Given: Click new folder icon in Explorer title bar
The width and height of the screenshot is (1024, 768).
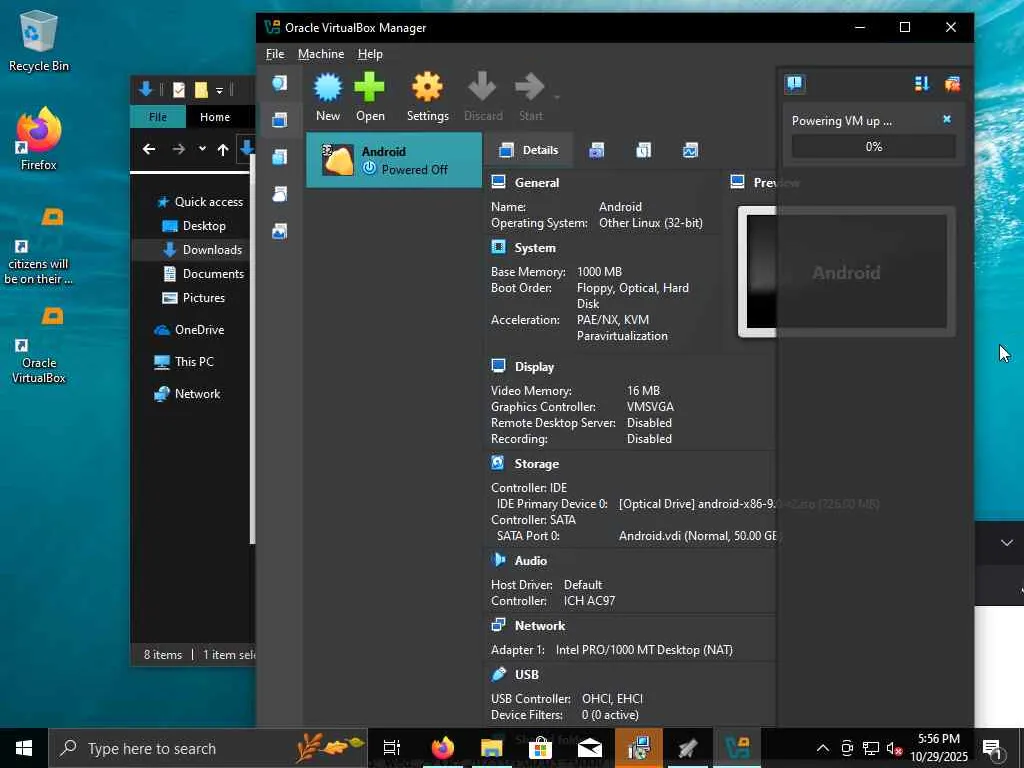Looking at the screenshot, I should pos(201,89).
